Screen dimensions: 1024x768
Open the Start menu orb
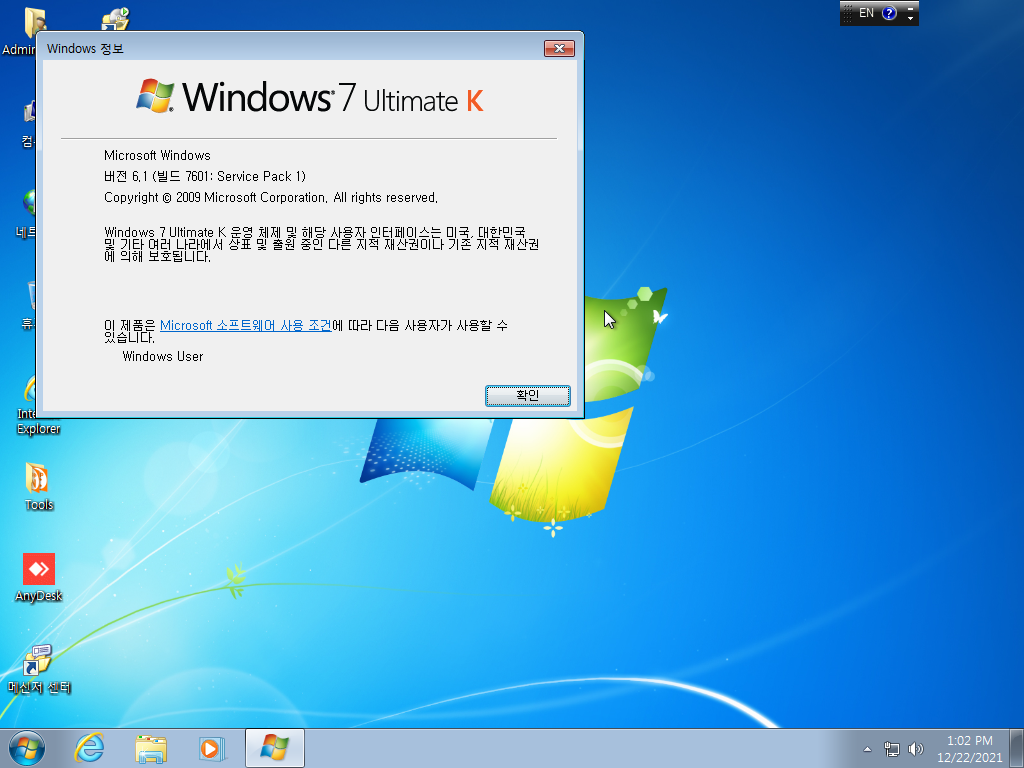(x=27, y=748)
